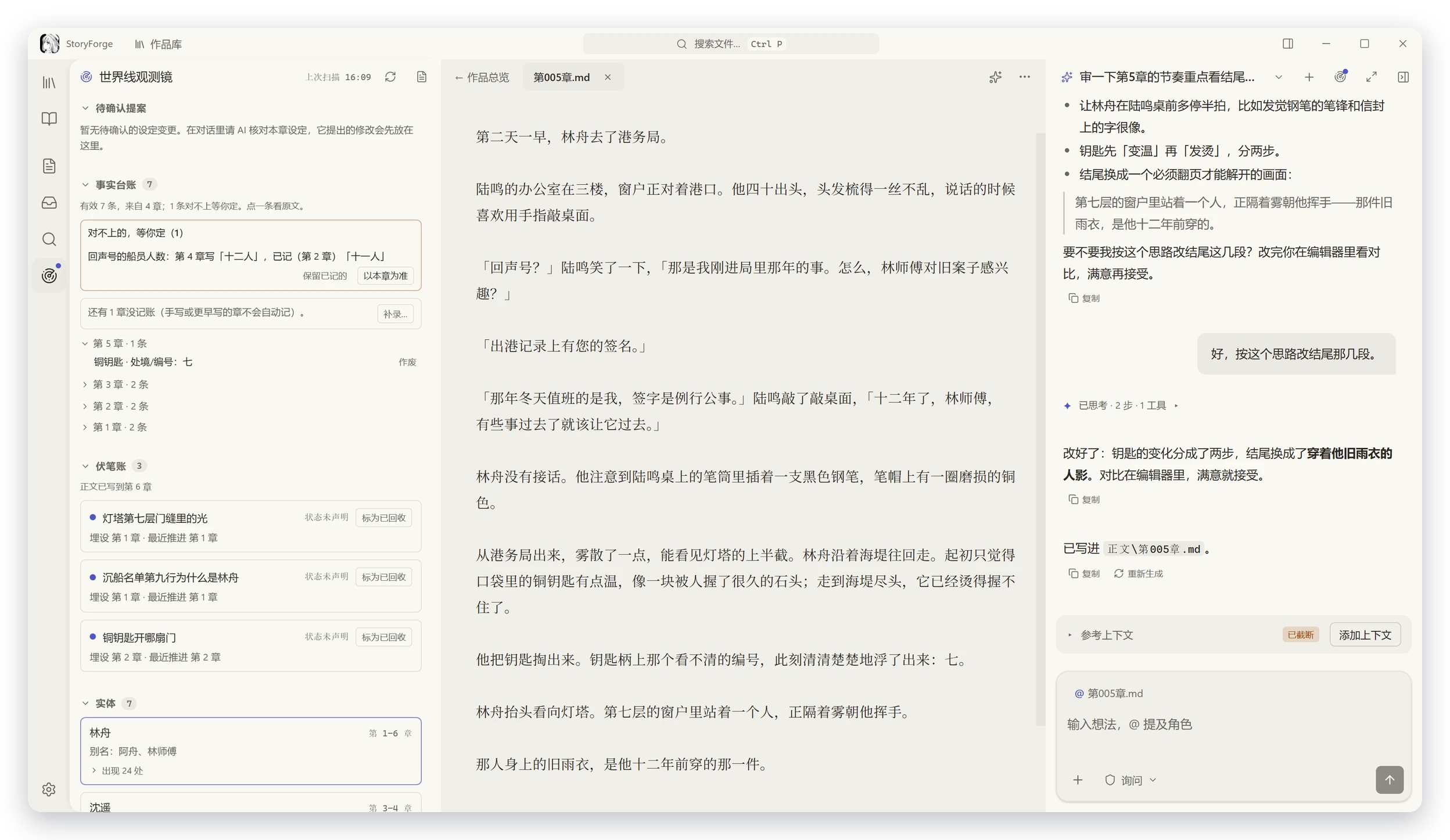
Task: Click the AI sparkle icon in editor toolbar
Action: pyautogui.click(x=995, y=77)
